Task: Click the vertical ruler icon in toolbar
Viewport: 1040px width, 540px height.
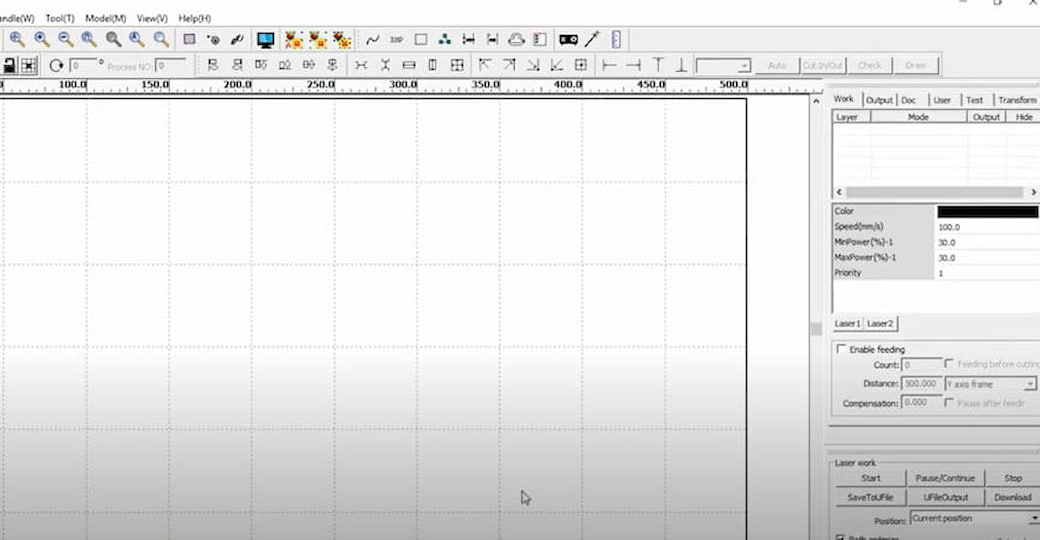Action: (x=616, y=40)
